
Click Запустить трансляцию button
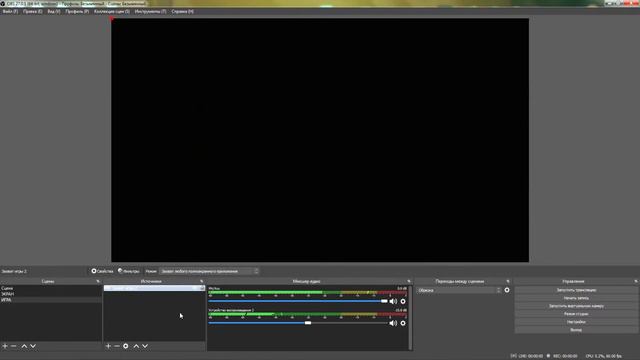[x=576, y=290]
